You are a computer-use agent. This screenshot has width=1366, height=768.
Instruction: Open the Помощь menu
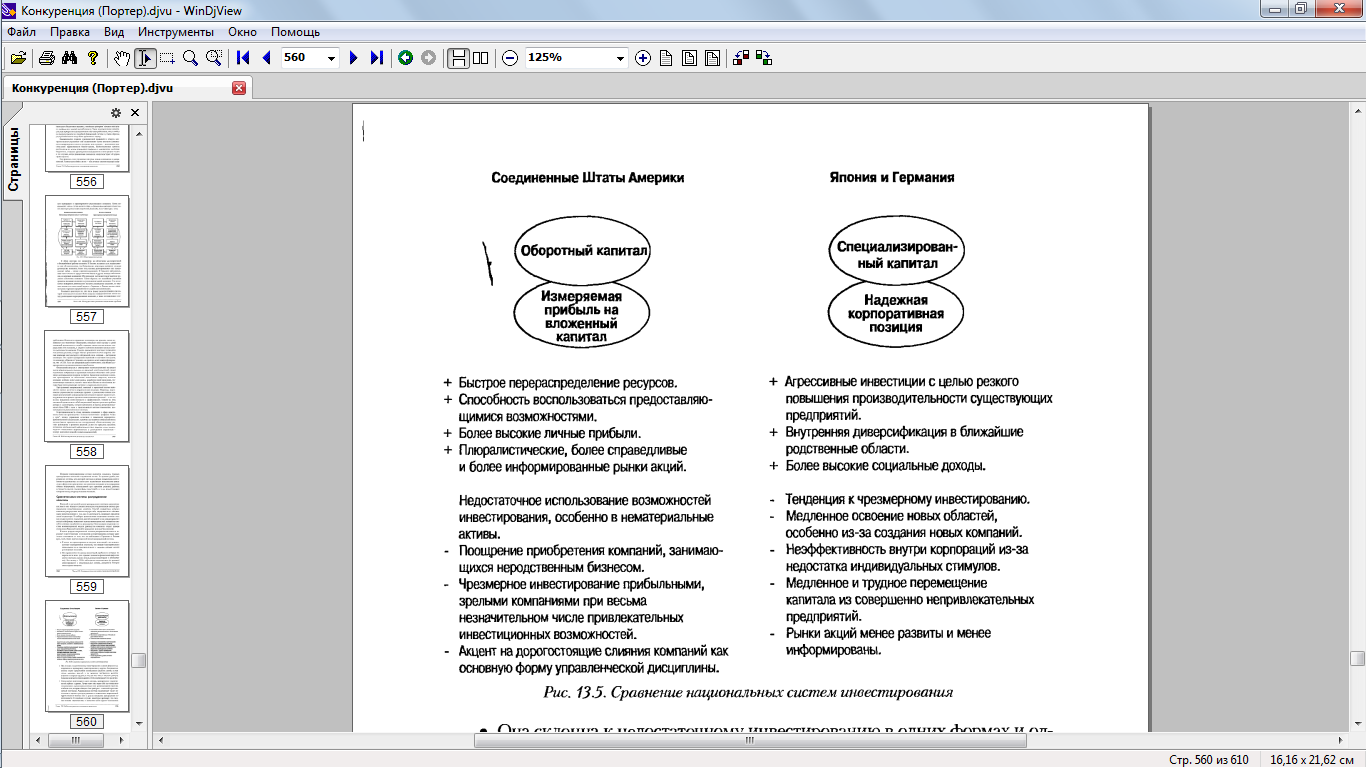pos(296,32)
